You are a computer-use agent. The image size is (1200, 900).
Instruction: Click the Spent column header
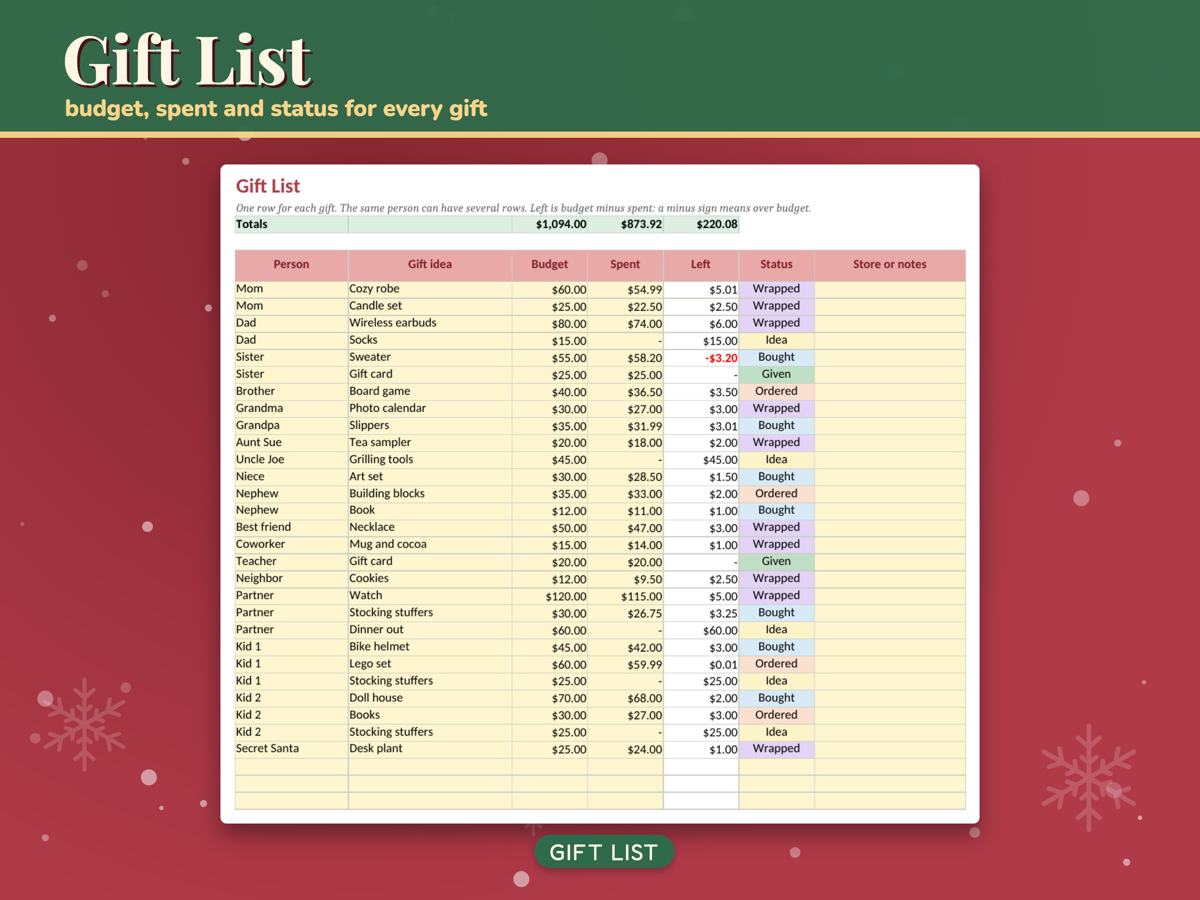point(625,265)
